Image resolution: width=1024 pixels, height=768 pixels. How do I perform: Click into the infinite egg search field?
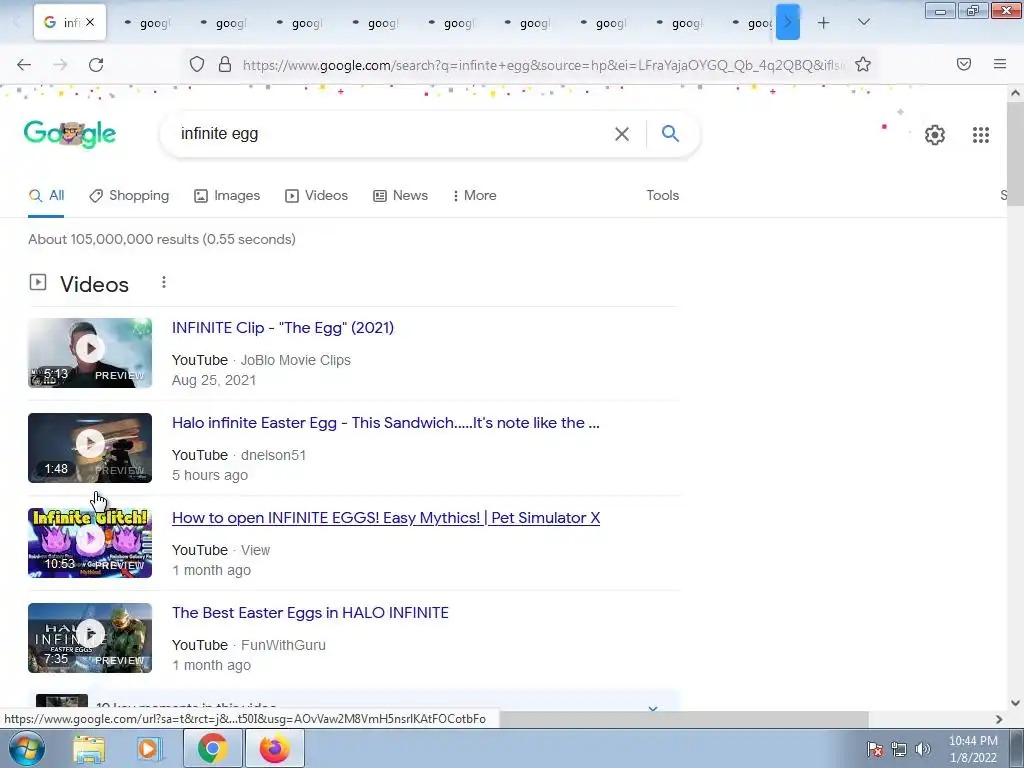(392, 134)
